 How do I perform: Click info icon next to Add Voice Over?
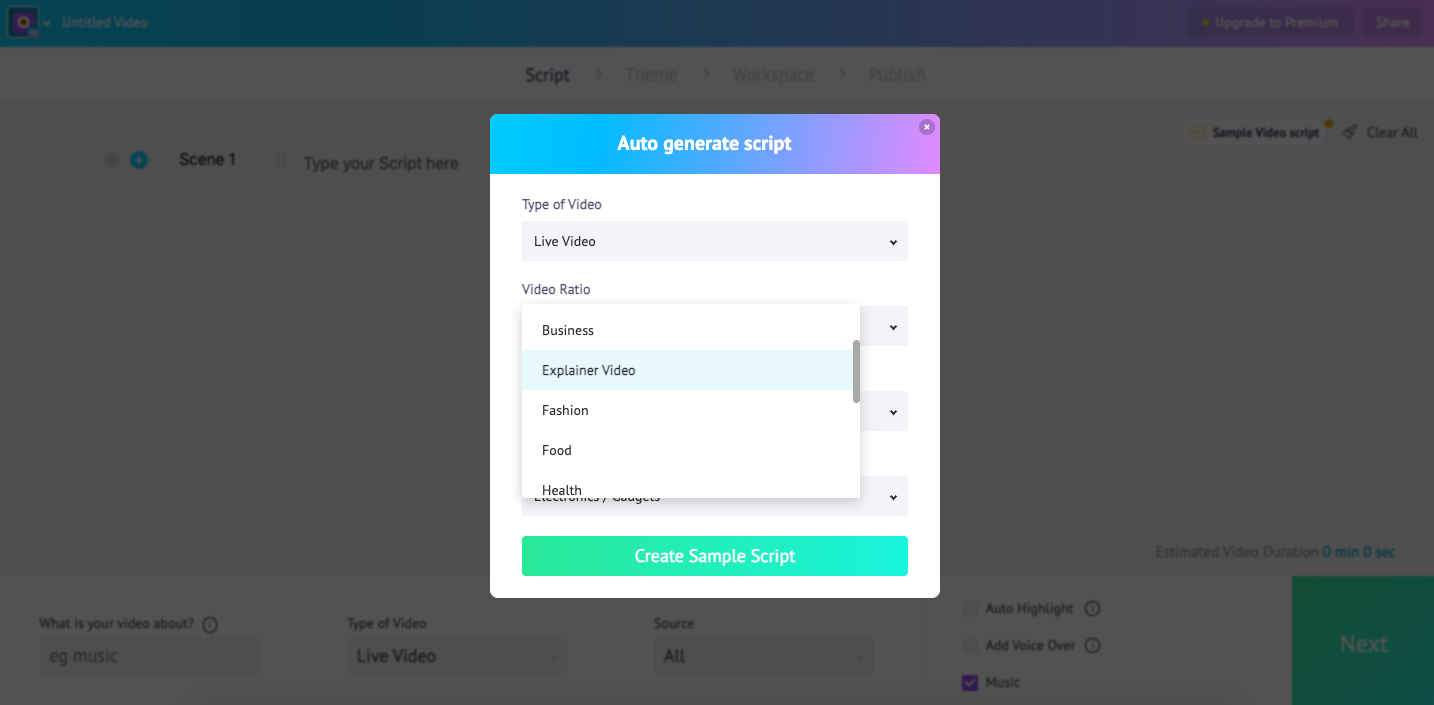point(1093,645)
